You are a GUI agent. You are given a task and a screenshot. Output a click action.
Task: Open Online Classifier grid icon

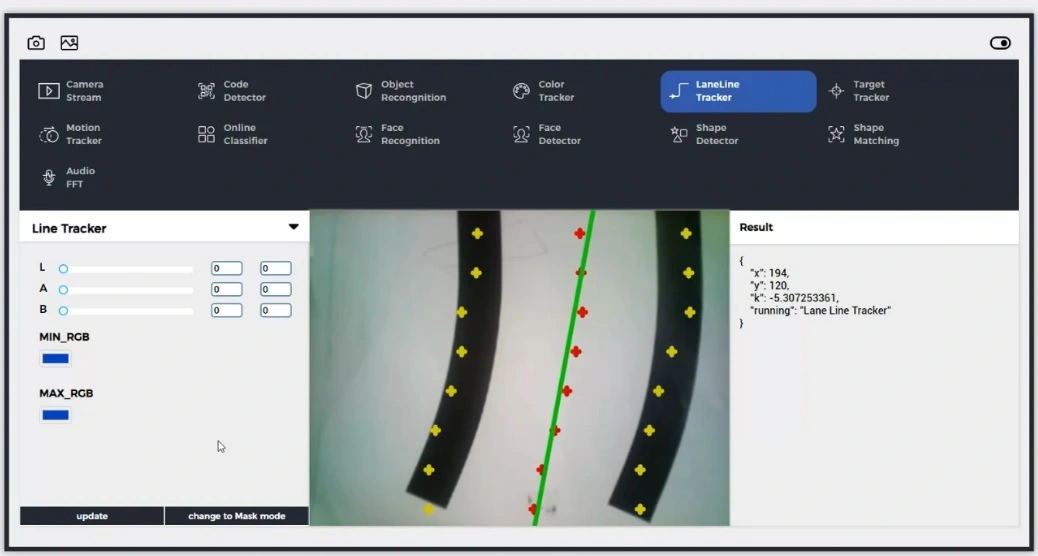(x=207, y=134)
